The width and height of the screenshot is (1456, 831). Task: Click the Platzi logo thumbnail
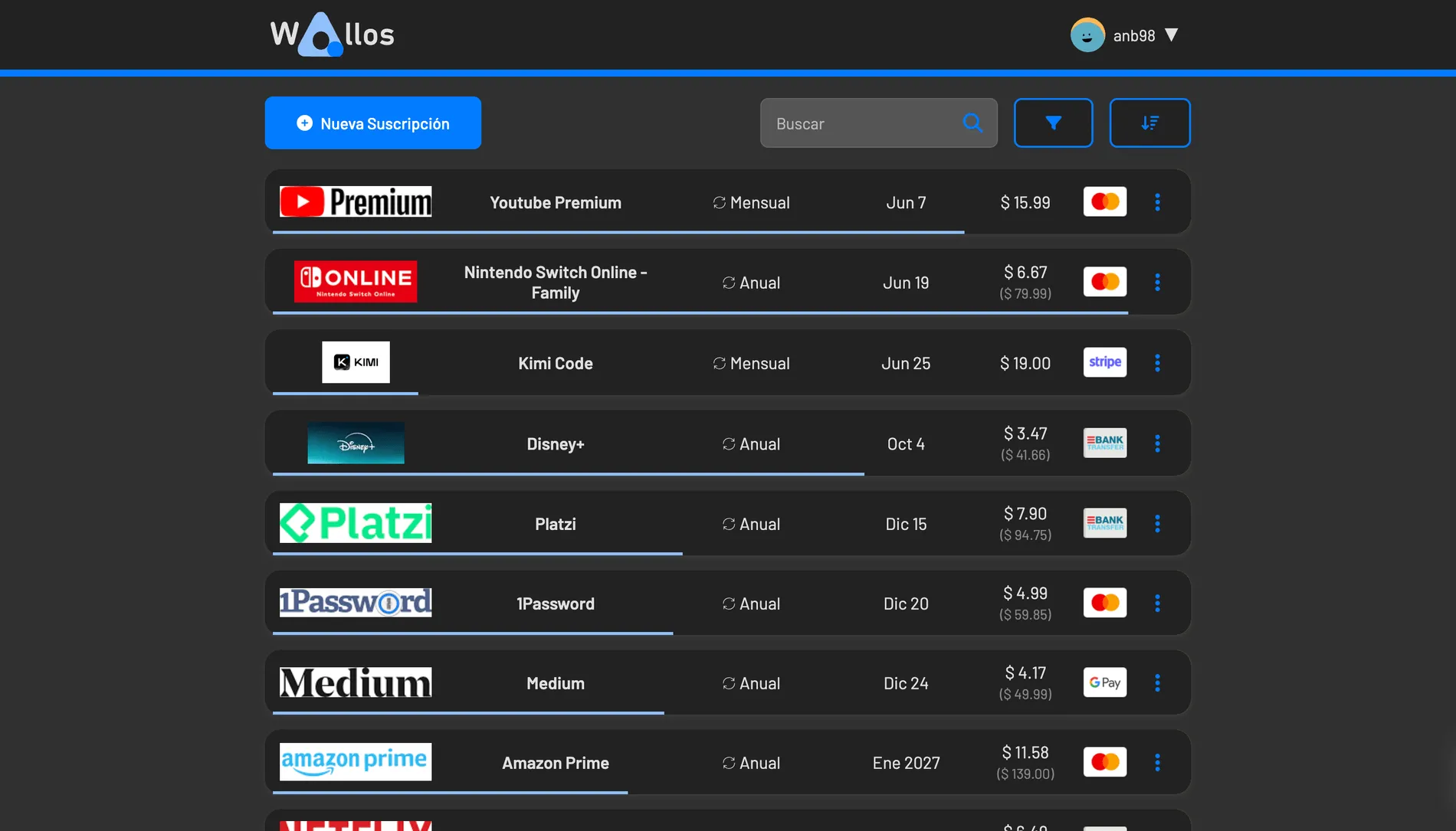coord(356,523)
